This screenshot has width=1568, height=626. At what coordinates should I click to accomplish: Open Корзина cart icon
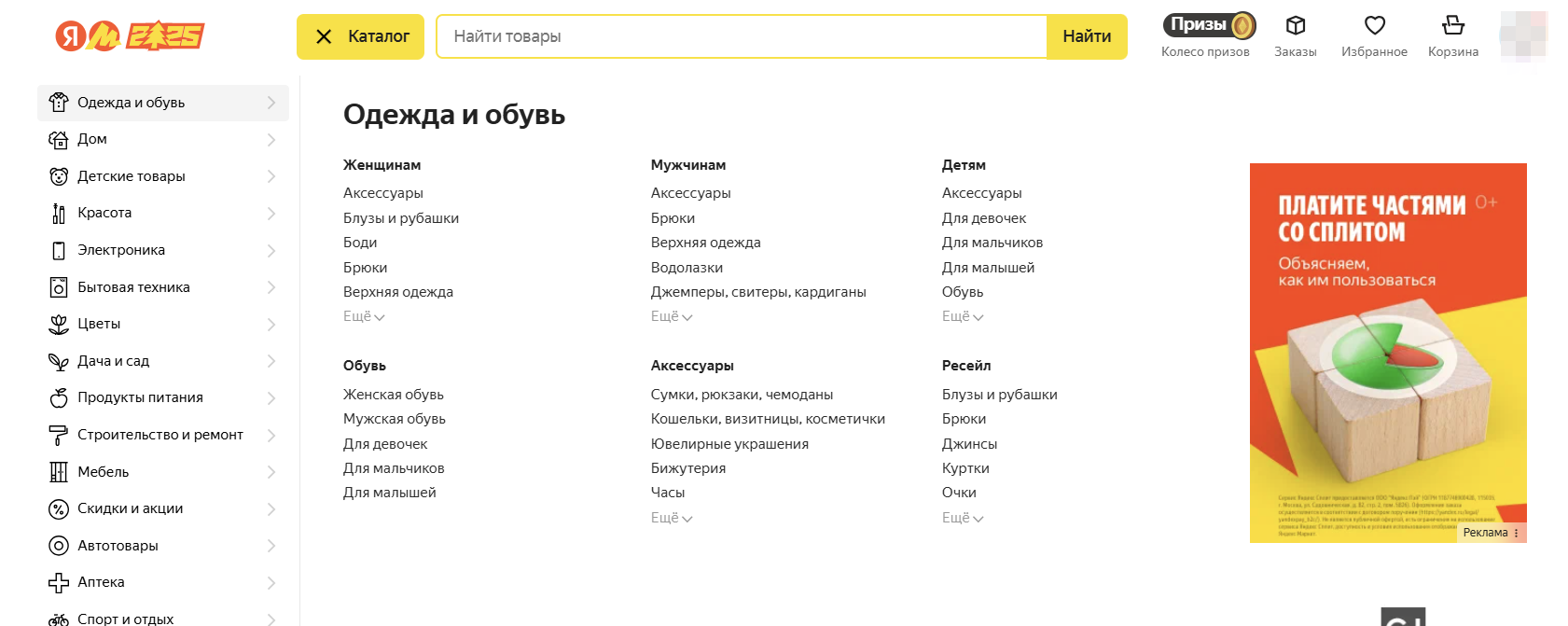(x=1453, y=25)
